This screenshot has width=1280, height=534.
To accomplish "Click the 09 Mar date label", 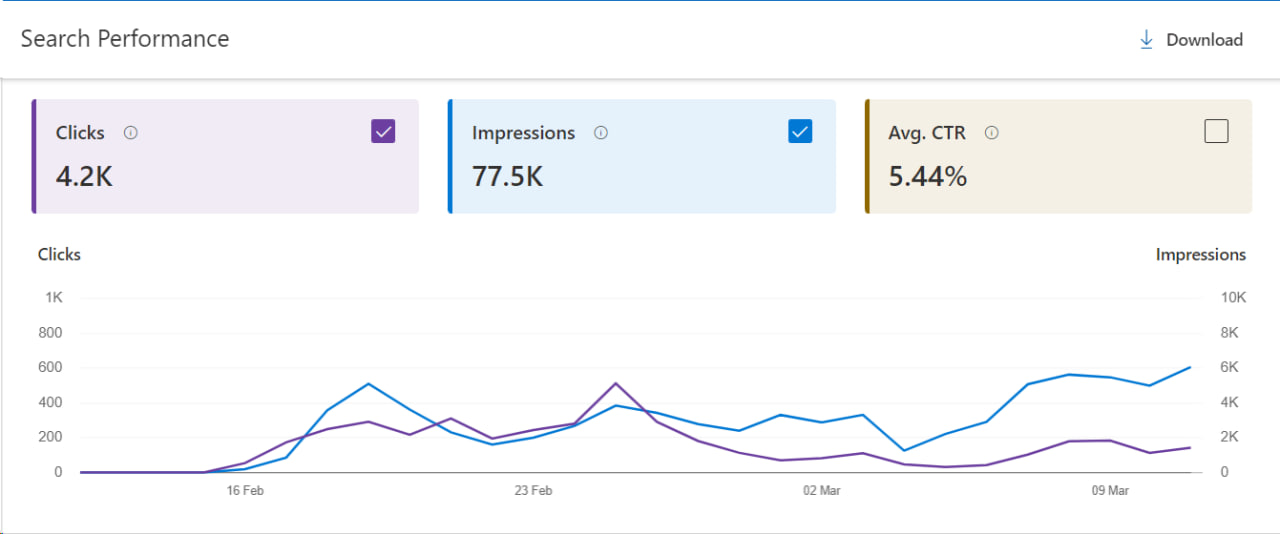I will (x=1110, y=491).
